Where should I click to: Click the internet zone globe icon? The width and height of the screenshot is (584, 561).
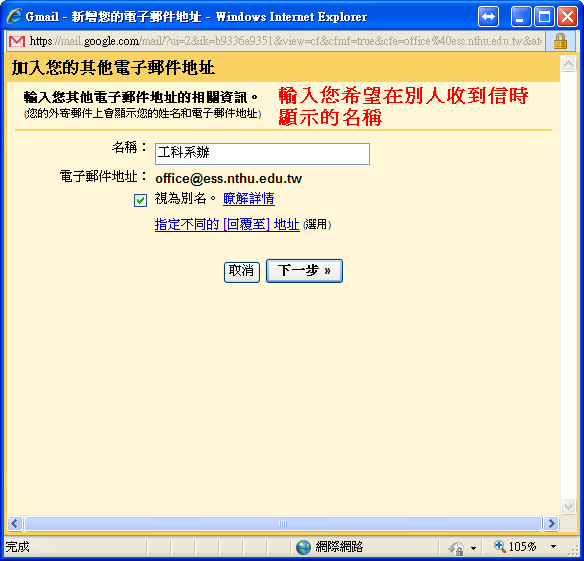pos(303,547)
